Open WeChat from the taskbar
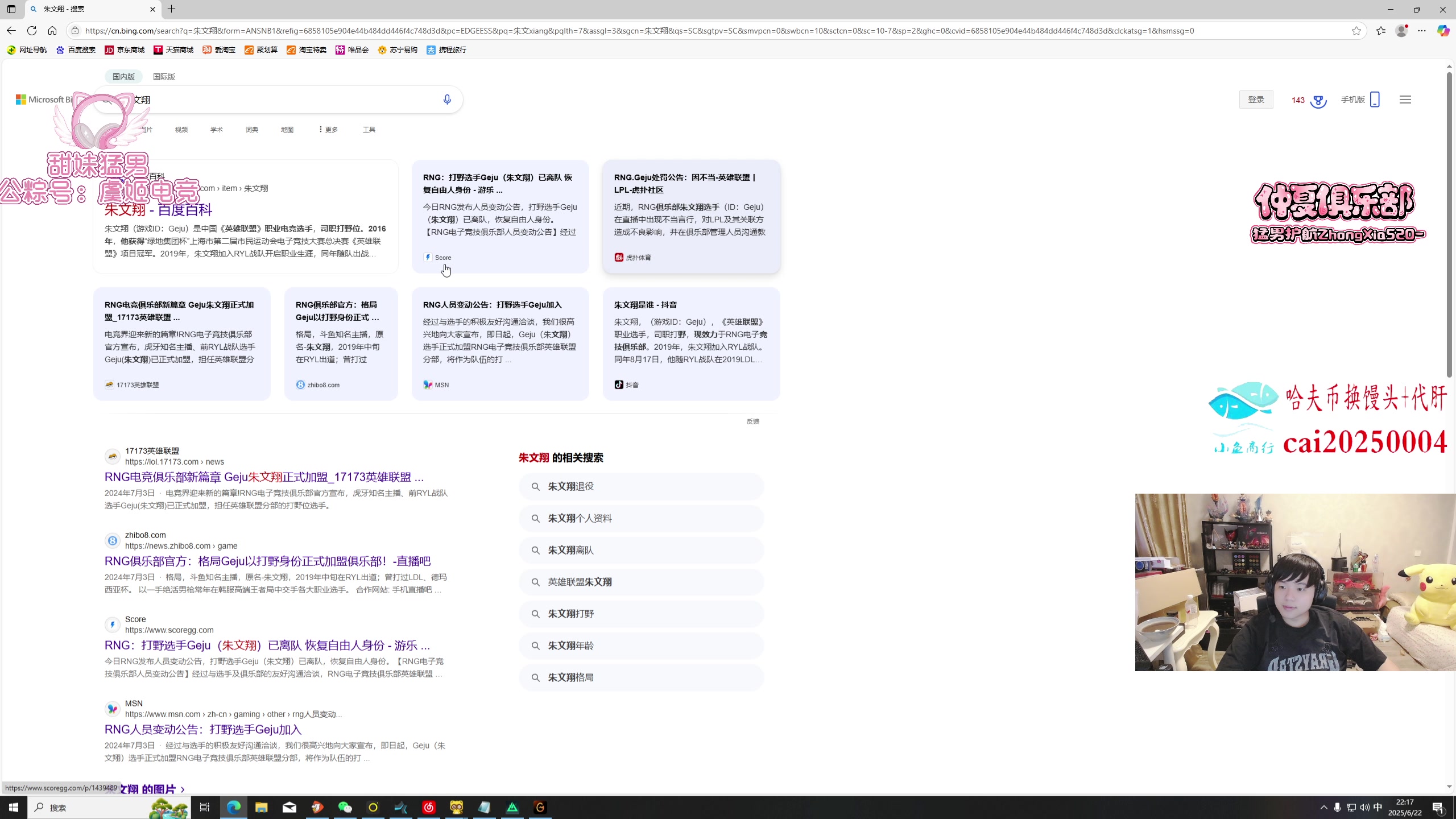1456x819 pixels. 345,807
